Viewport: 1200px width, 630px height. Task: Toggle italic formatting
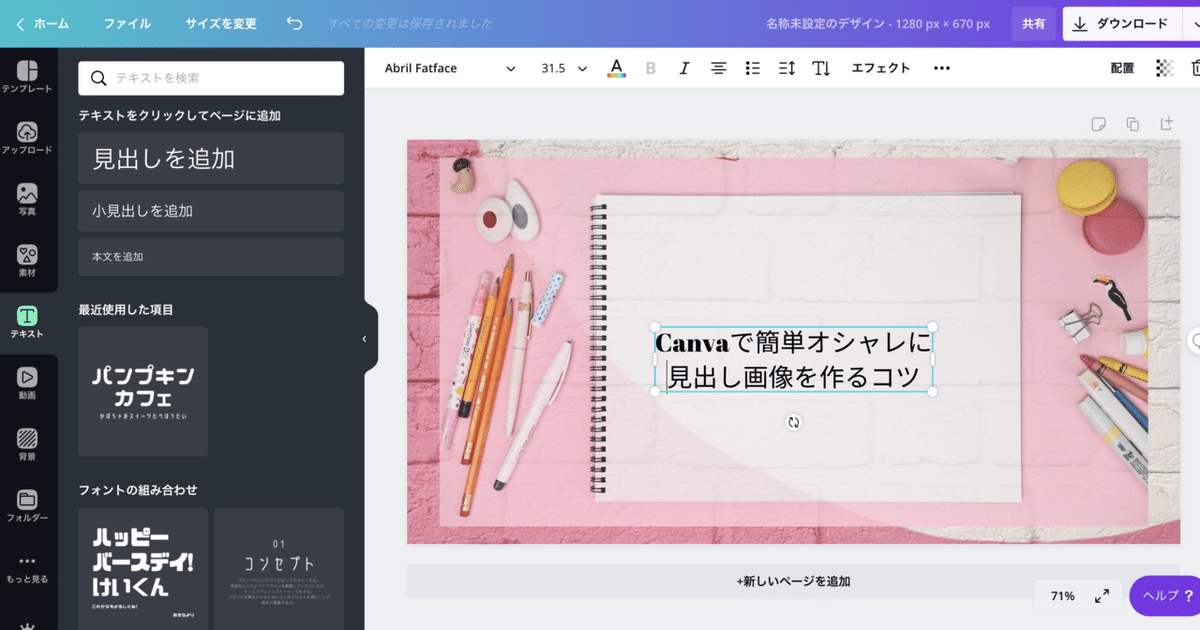click(684, 68)
